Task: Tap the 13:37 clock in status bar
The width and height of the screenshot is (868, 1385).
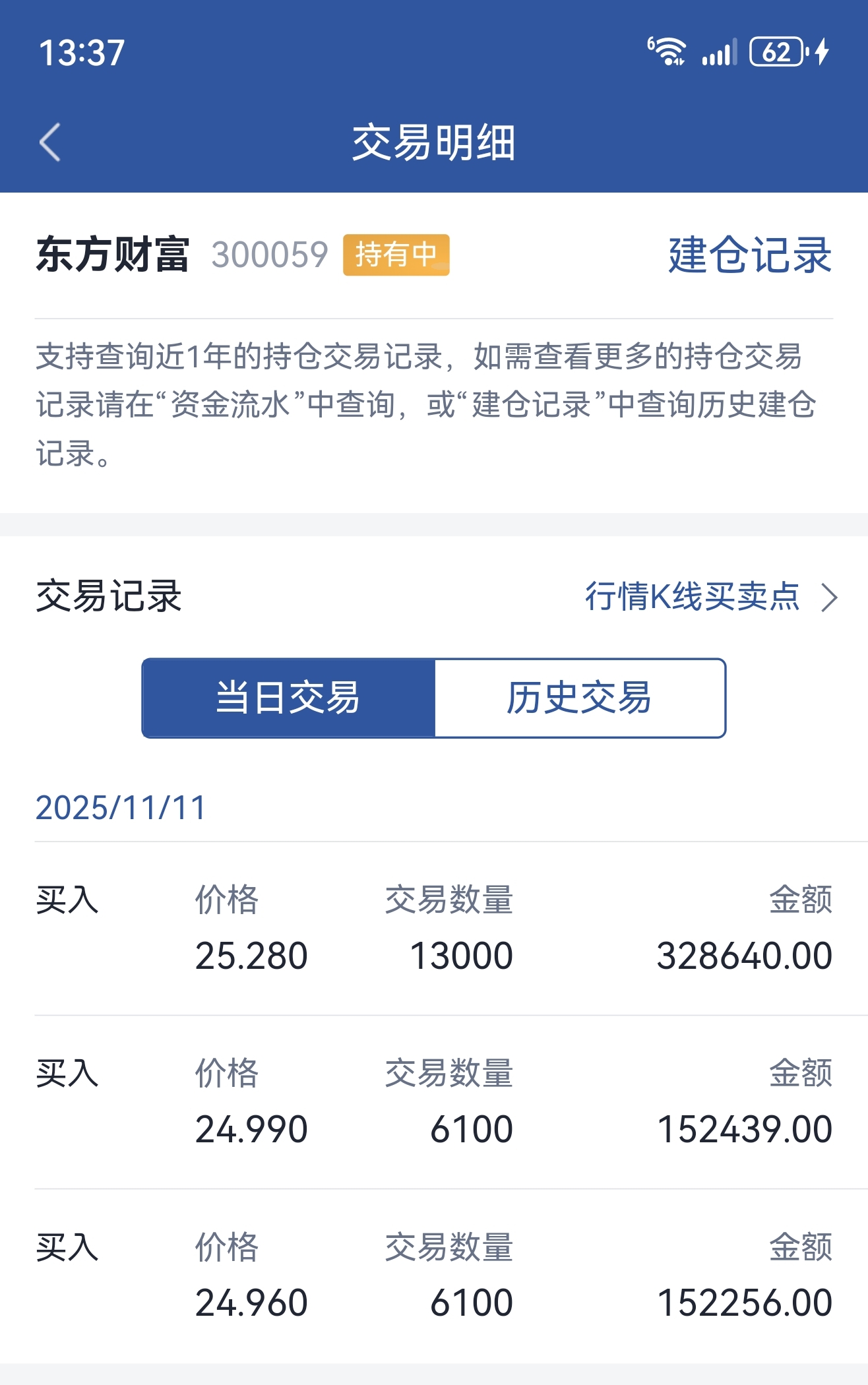Action: [x=82, y=53]
